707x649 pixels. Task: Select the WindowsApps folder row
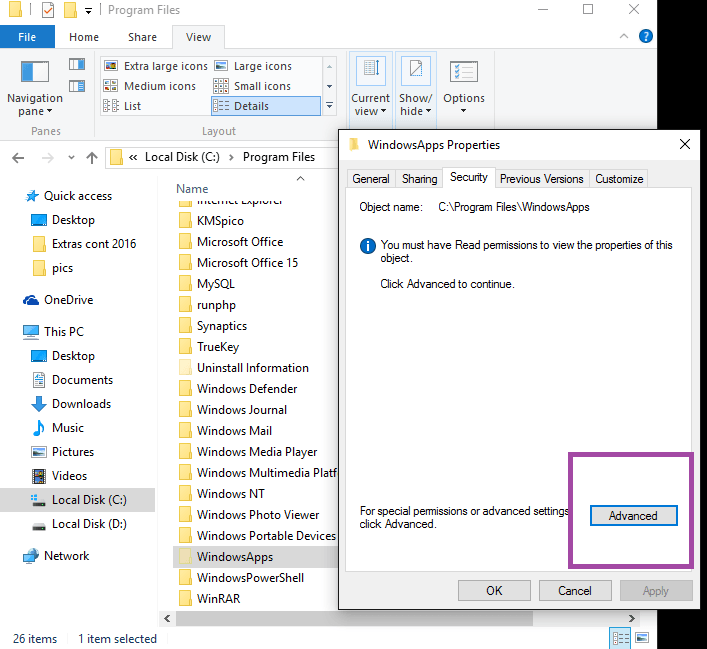point(256,557)
